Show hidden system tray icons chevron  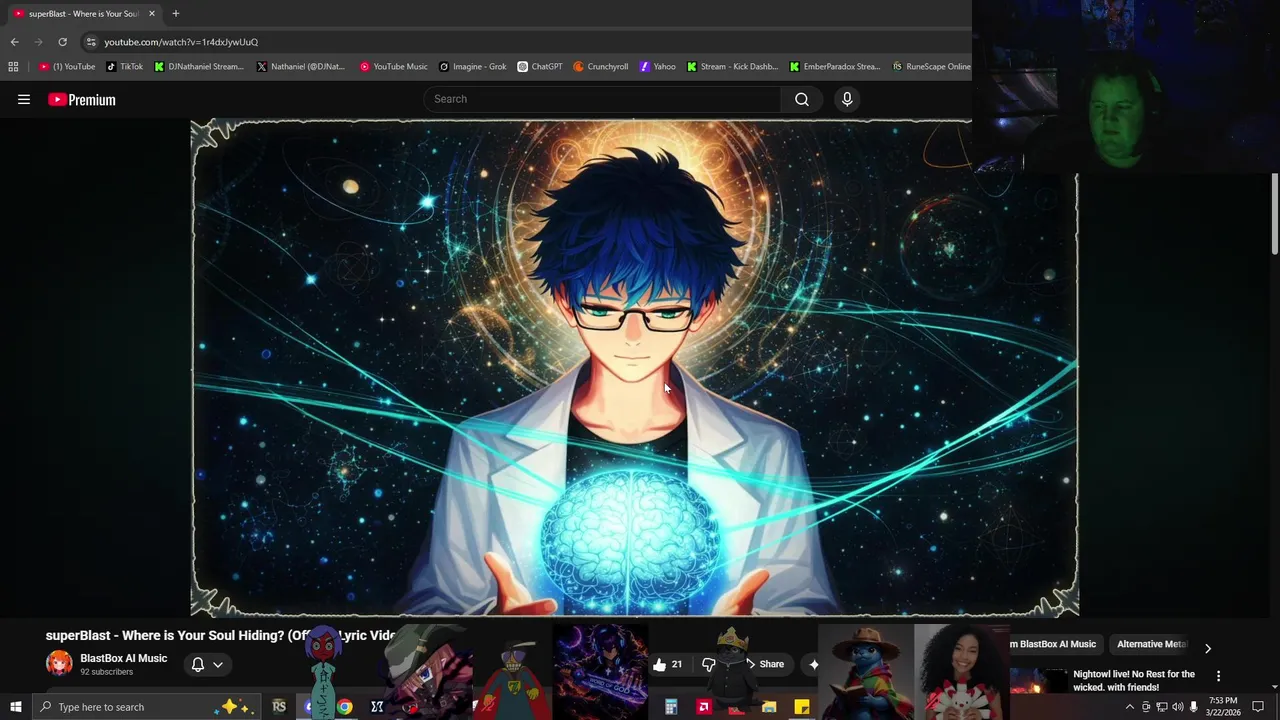point(1130,707)
